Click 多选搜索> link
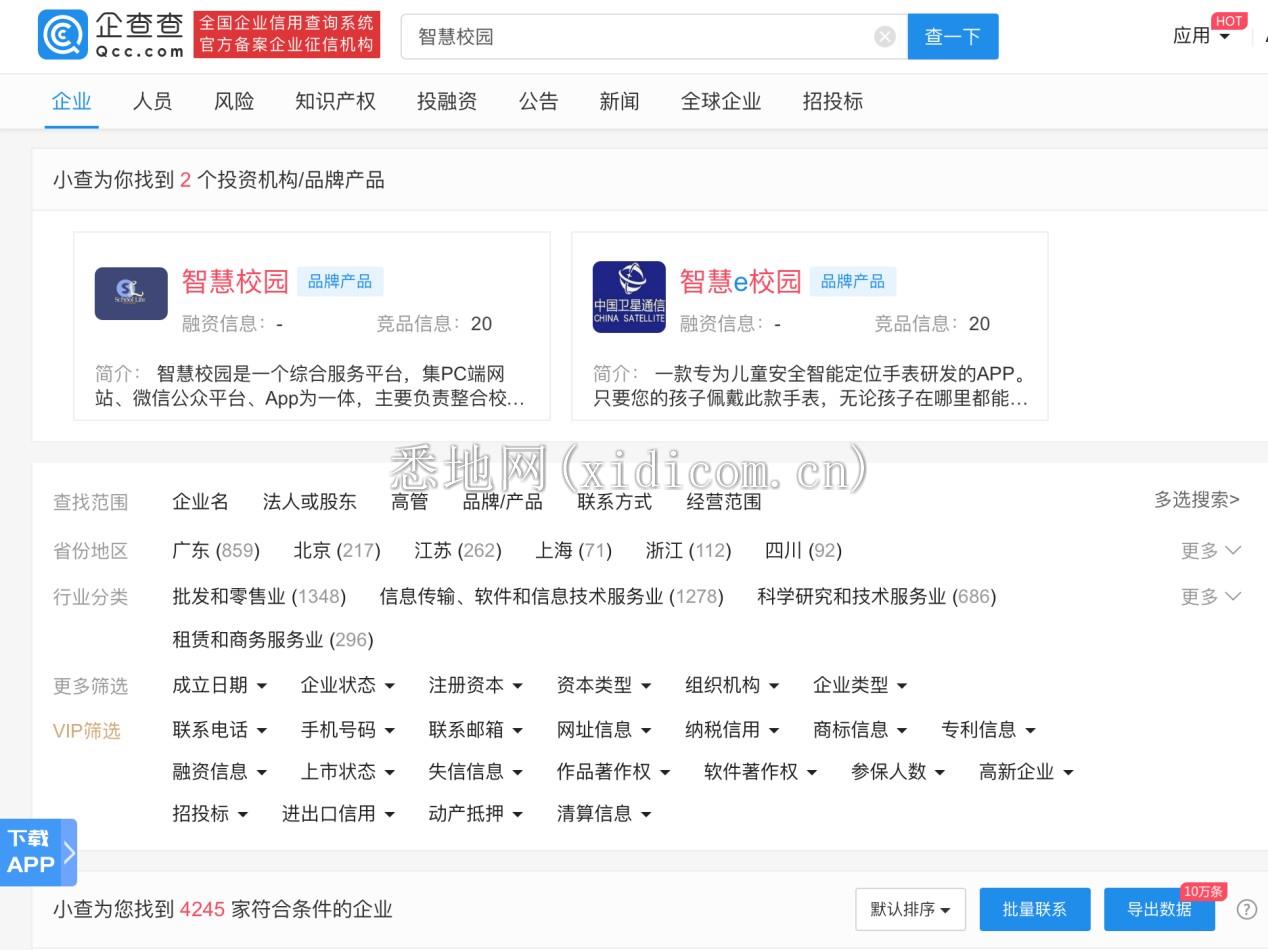1268x950 pixels. pos(1197,499)
